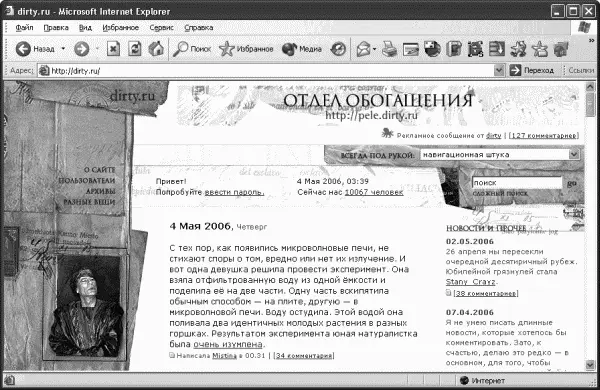Click the Назад back arrow button
The image size is (600, 390).
pos(35,49)
